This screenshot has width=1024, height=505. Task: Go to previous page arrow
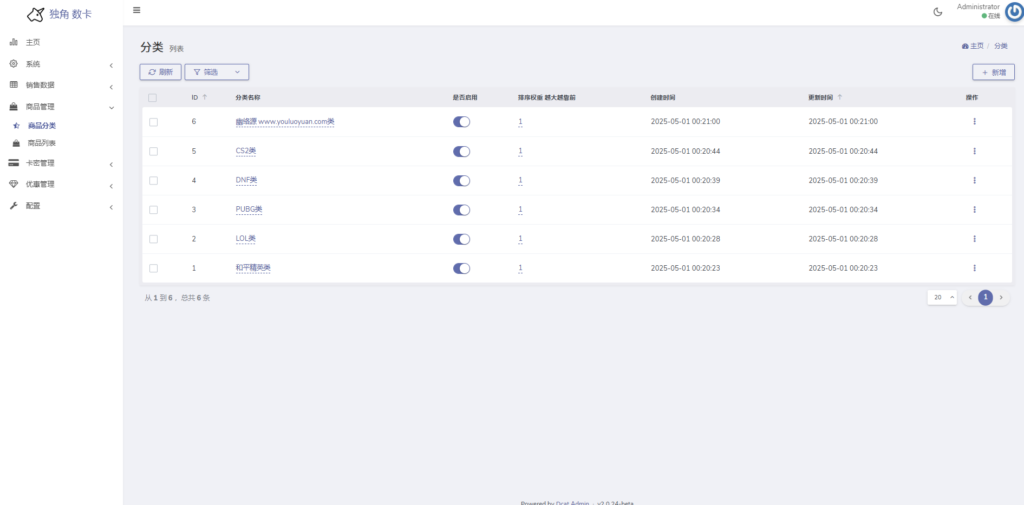click(970, 298)
